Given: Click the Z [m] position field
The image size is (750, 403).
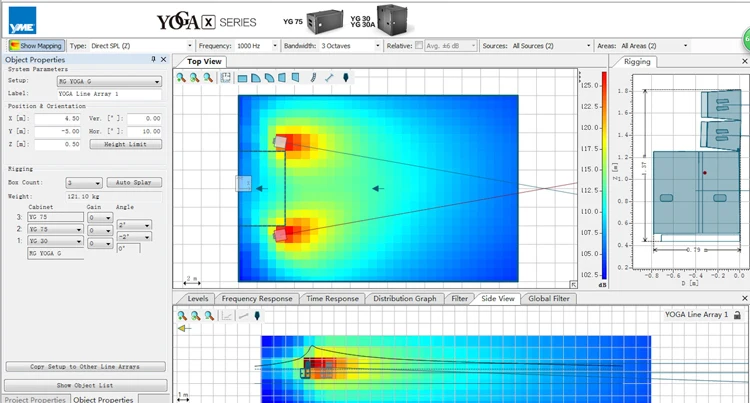Looking at the screenshot, I should (57, 144).
